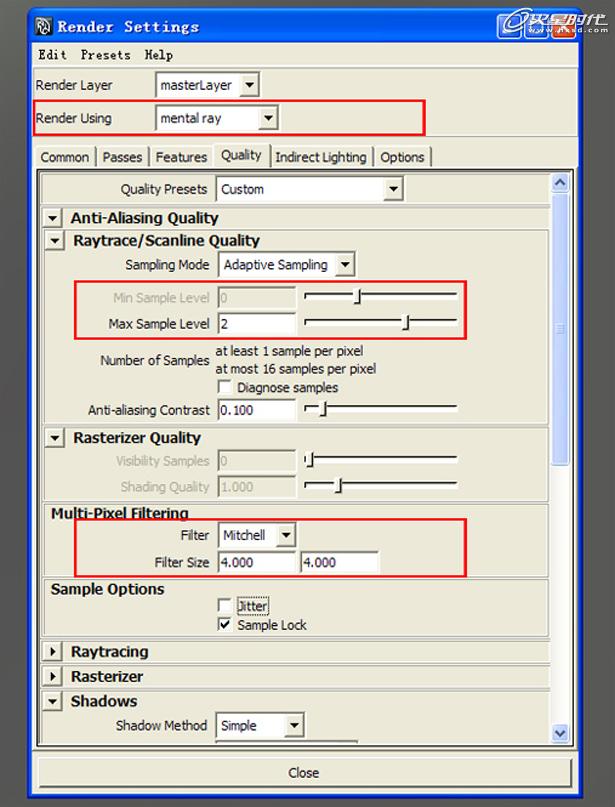Switch to the Passes tab
Screen dimensions: 615x807
122,157
